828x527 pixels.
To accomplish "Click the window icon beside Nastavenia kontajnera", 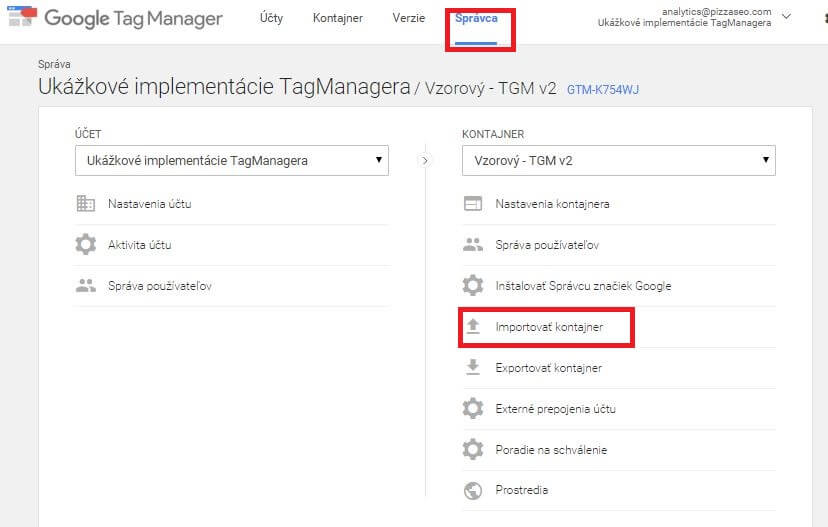I will pos(473,203).
